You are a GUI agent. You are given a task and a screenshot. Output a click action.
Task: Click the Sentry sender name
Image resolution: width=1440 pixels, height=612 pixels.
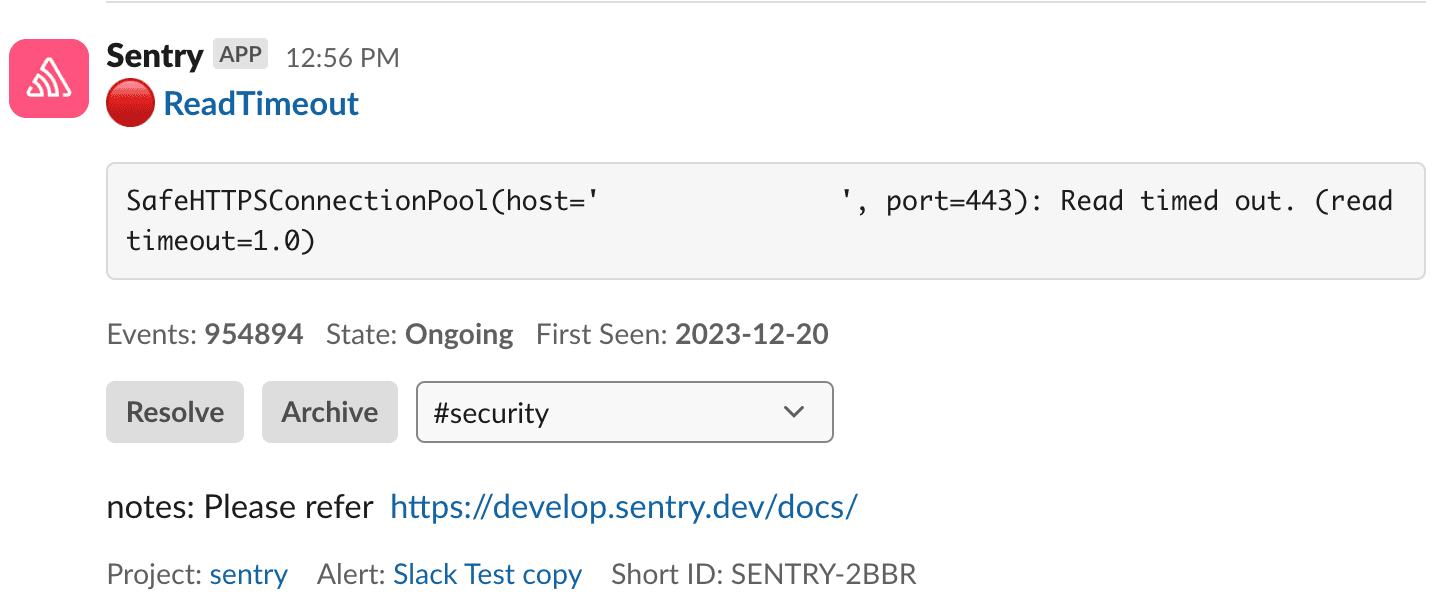click(x=155, y=56)
